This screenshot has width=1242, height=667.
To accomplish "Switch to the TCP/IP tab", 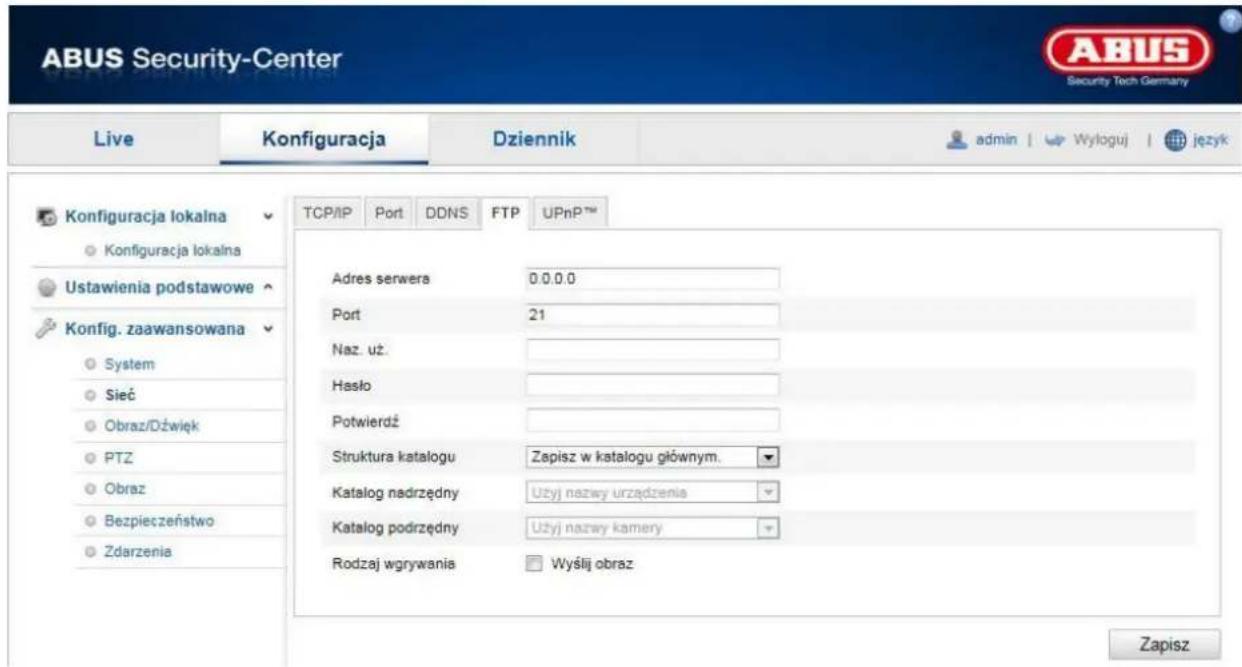I will coord(328,211).
